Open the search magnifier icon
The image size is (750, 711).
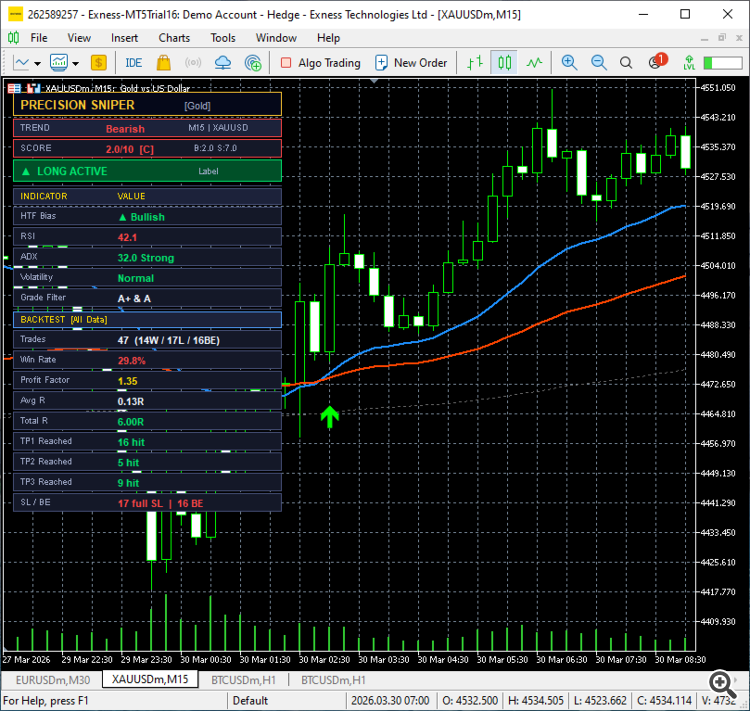[626, 63]
